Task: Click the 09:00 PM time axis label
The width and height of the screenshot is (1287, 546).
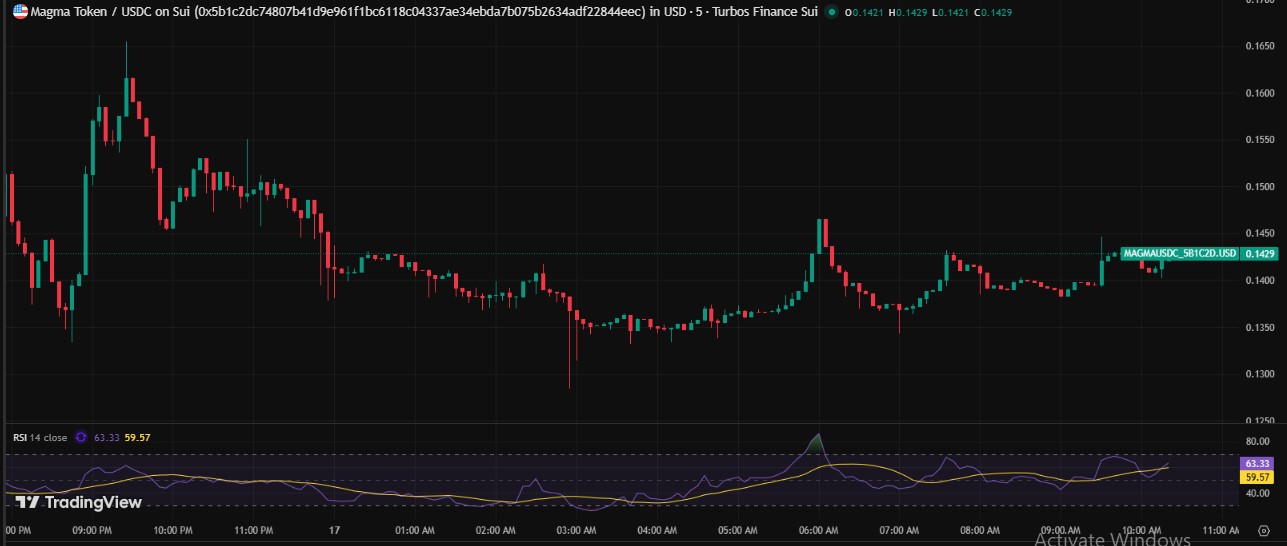Action: click(92, 530)
